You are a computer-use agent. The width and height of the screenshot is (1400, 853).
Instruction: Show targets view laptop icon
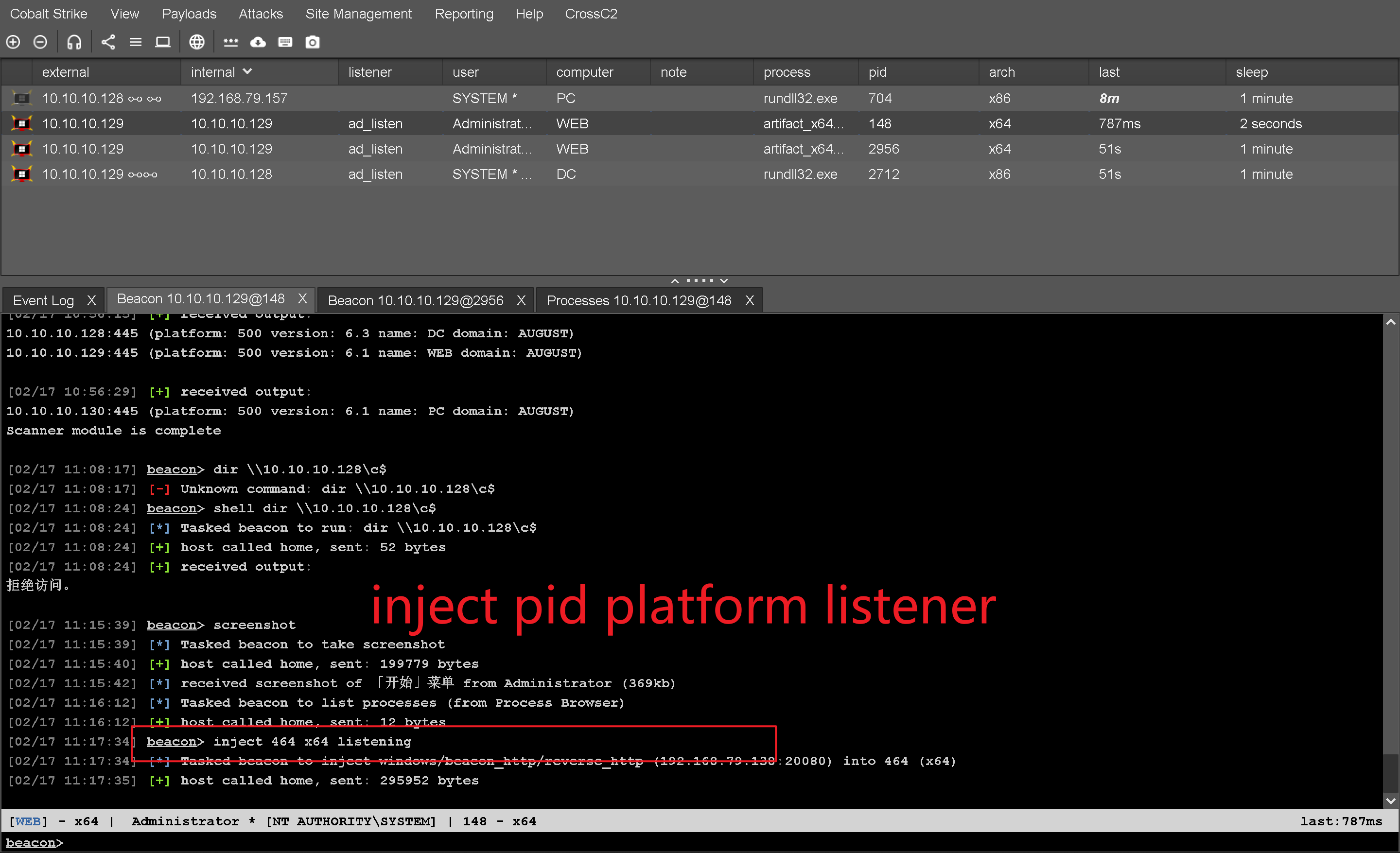(x=162, y=42)
